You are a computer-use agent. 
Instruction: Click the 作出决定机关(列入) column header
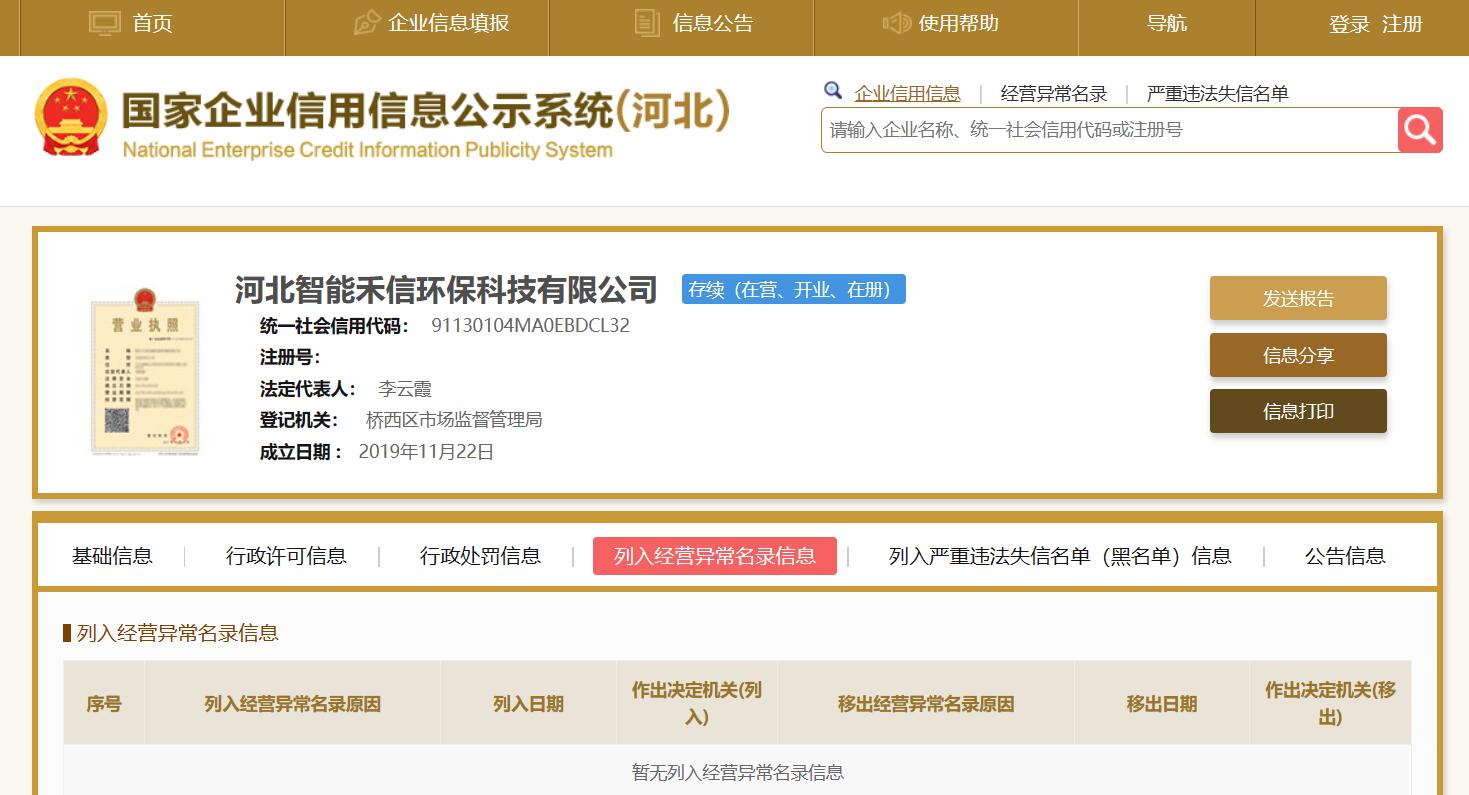[697, 704]
